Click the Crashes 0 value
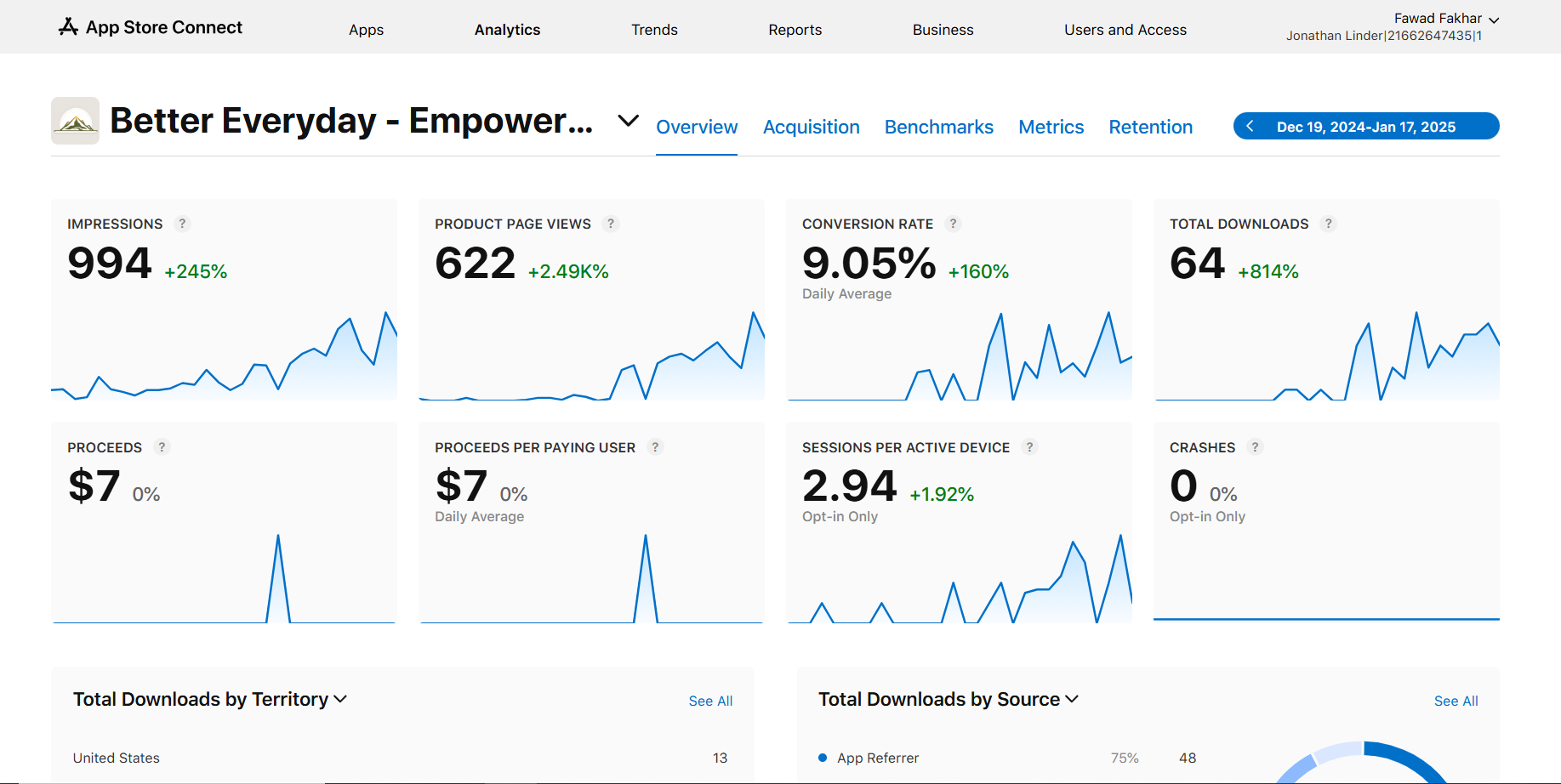 pyautogui.click(x=1183, y=486)
